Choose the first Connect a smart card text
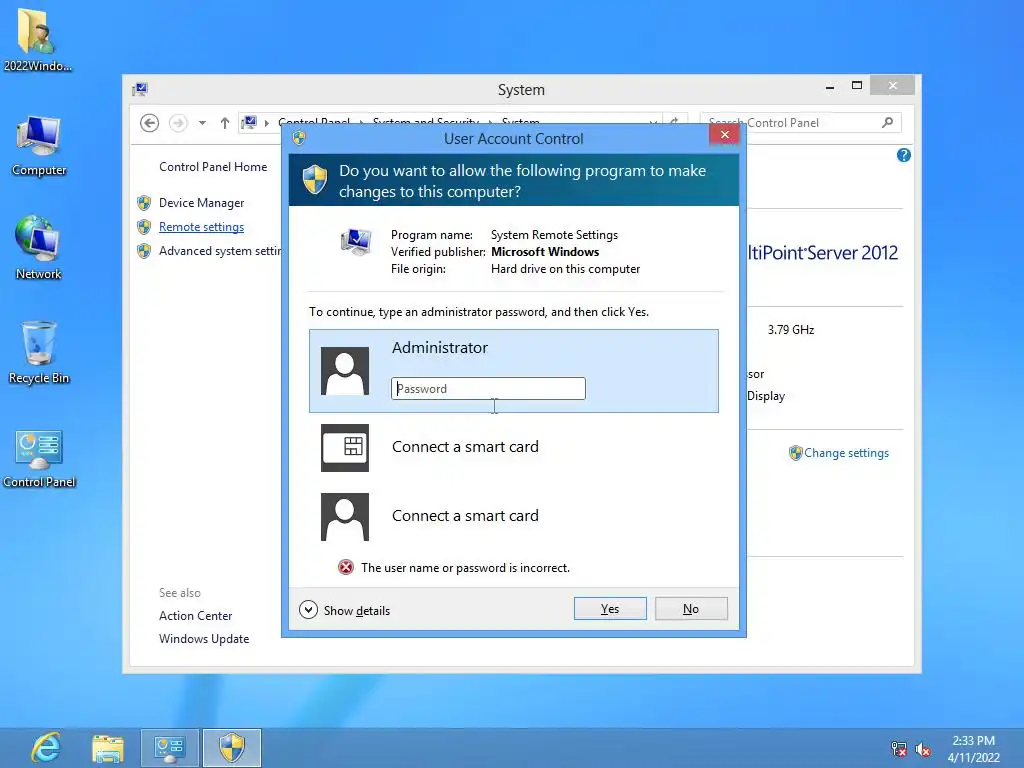The image size is (1024, 768). [465, 447]
